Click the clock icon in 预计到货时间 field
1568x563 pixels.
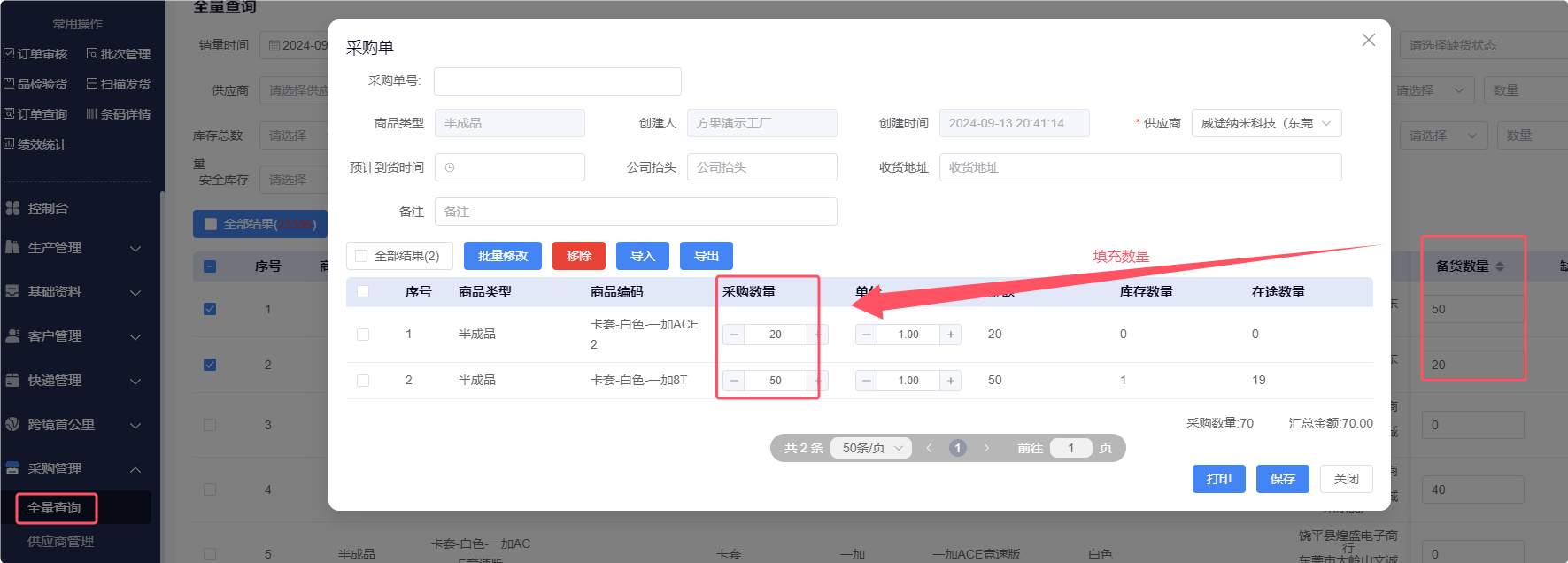[x=450, y=167]
